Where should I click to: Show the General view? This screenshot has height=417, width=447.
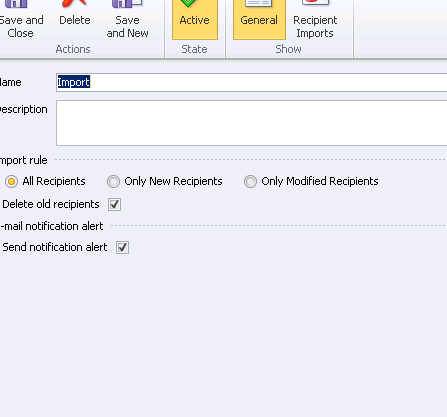[259, 20]
